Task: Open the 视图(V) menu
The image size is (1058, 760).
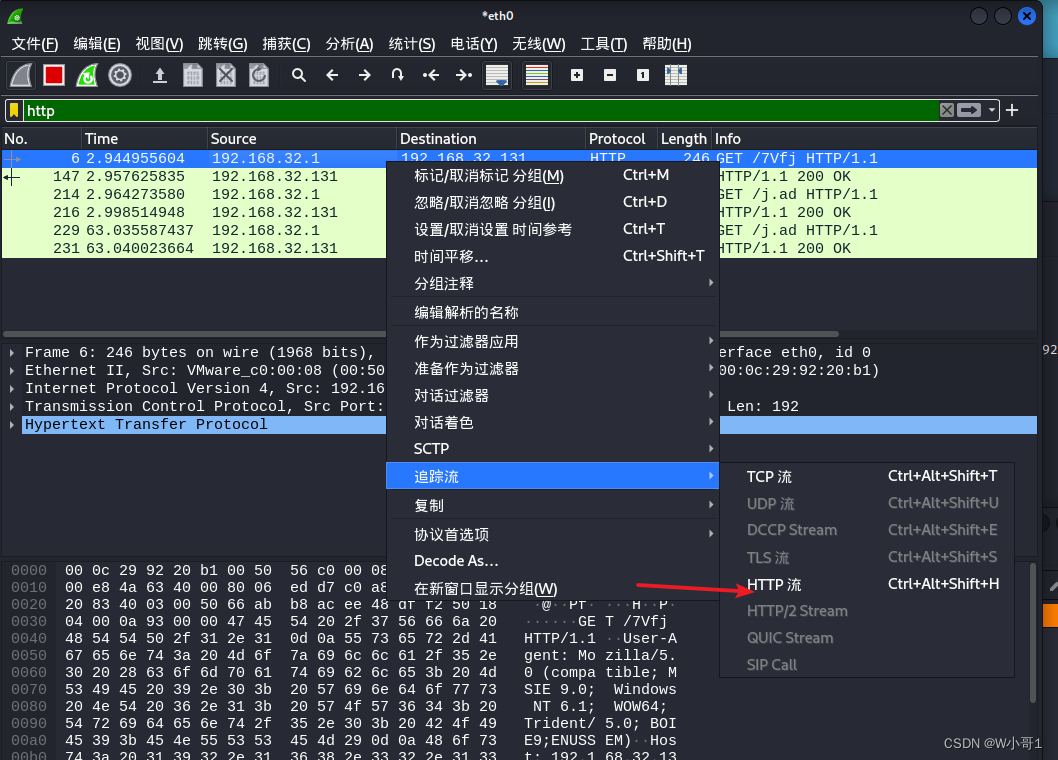Action: (x=159, y=44)
